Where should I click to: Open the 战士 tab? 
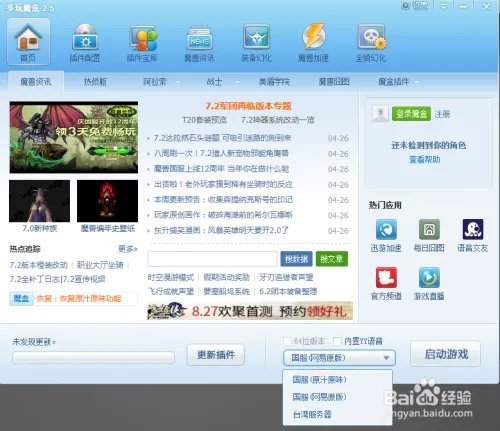click(214, 81)
